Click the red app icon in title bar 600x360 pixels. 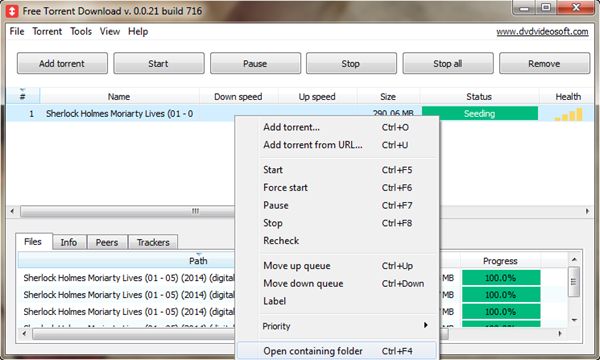tap(12, 11)
